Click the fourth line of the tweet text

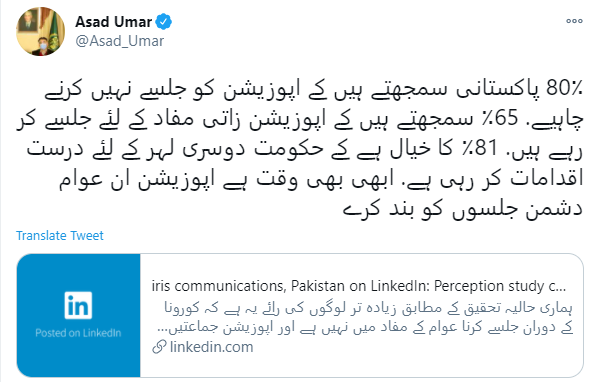[321, 179]
